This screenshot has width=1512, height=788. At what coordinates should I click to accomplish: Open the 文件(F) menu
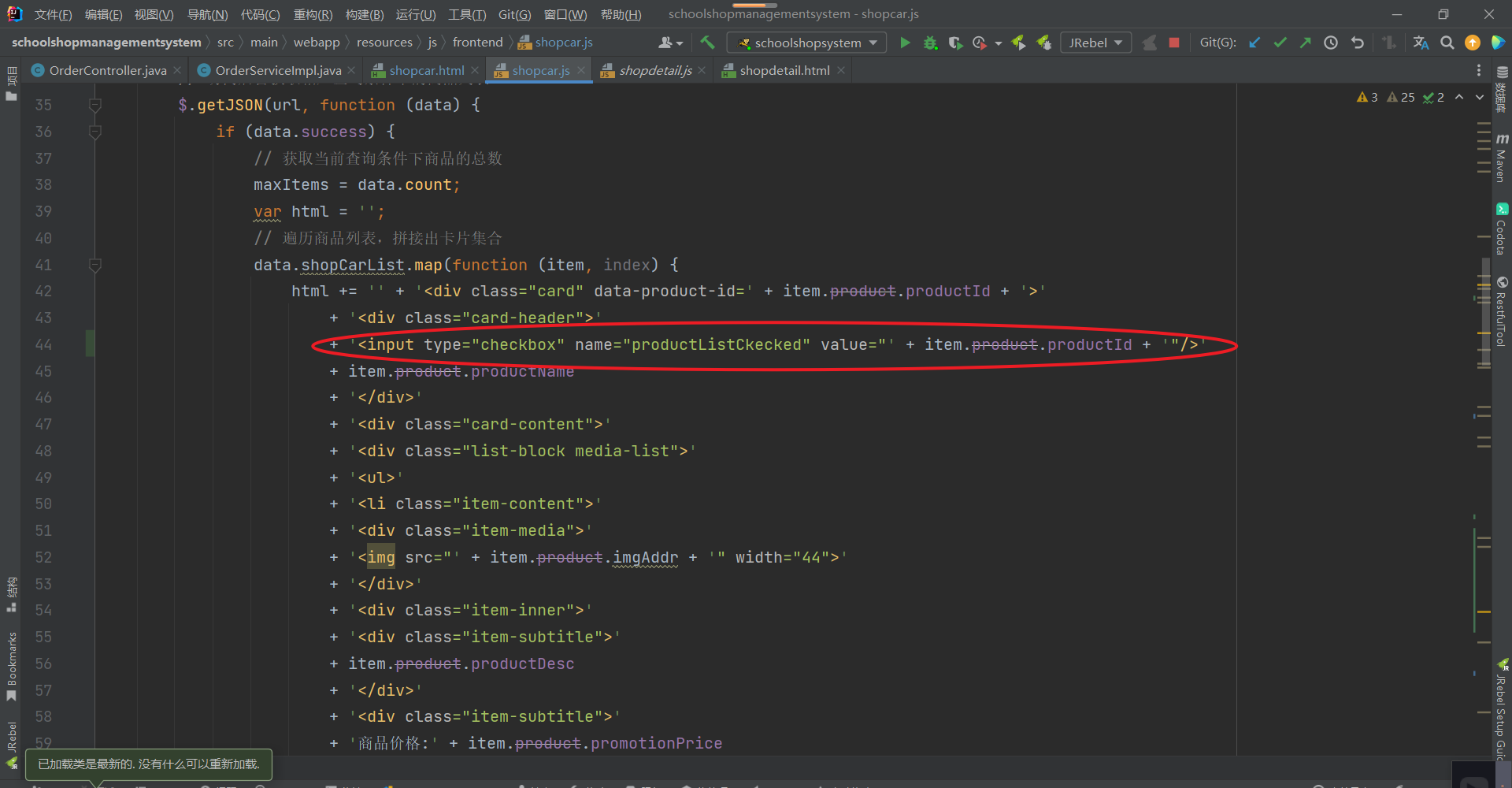coord(54,14)
